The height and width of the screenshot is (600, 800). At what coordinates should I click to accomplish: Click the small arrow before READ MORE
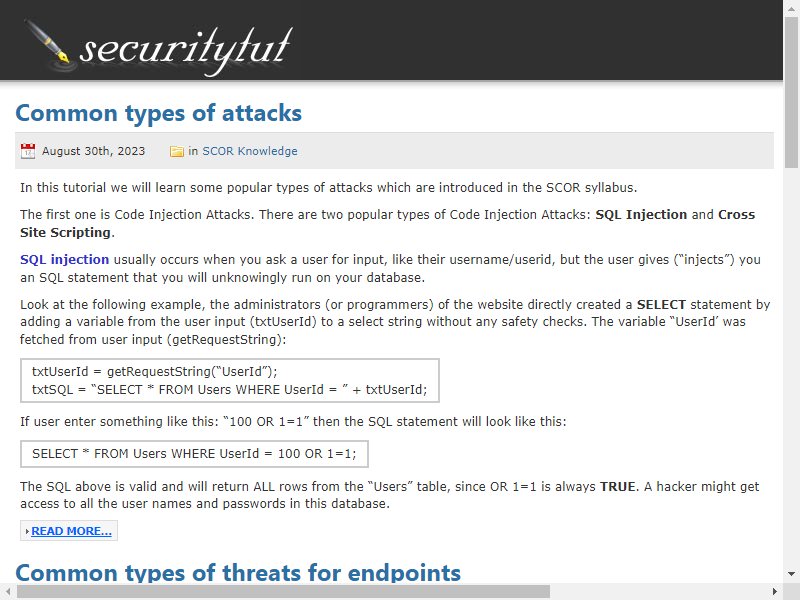pyautogui.click(x=27, y=532)
